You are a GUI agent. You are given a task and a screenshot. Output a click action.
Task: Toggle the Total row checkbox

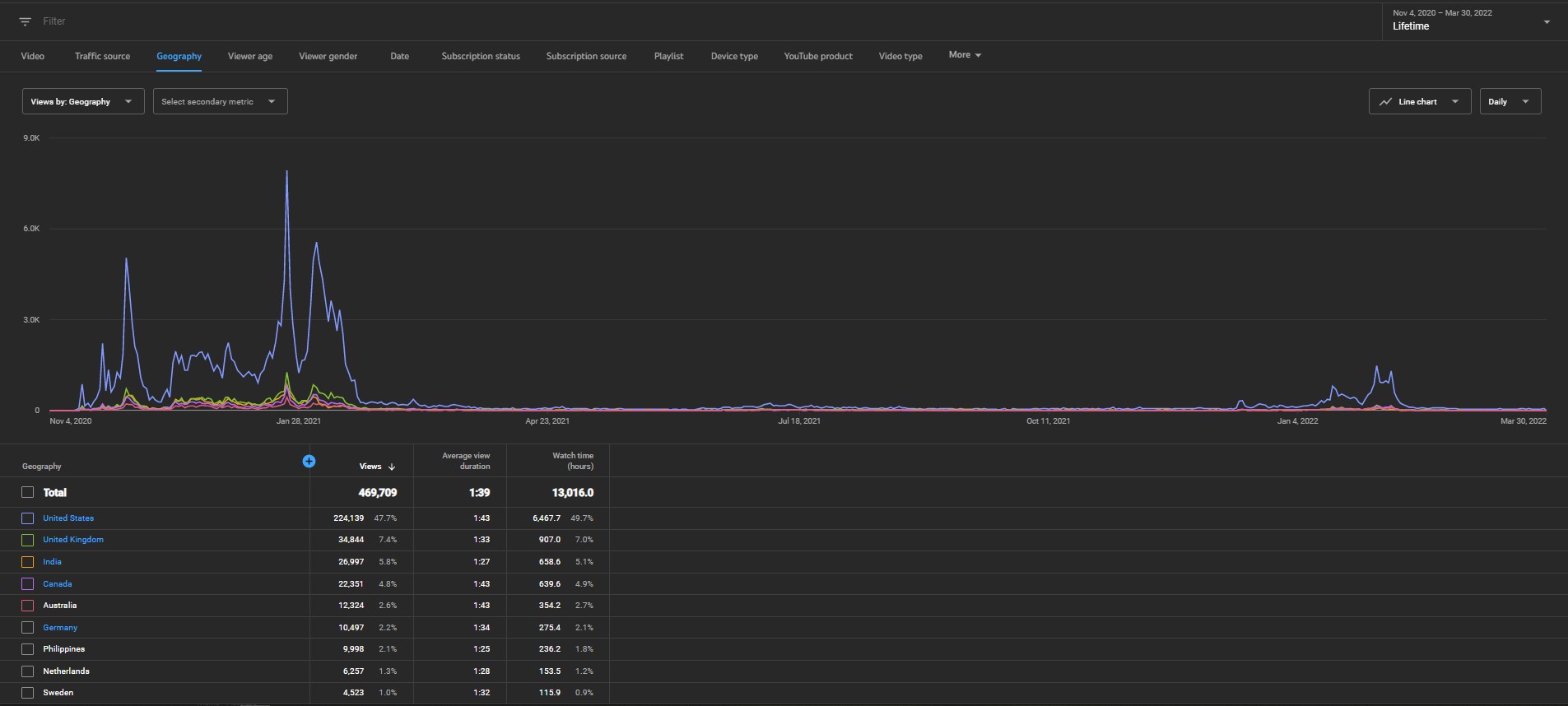(28, 492)
